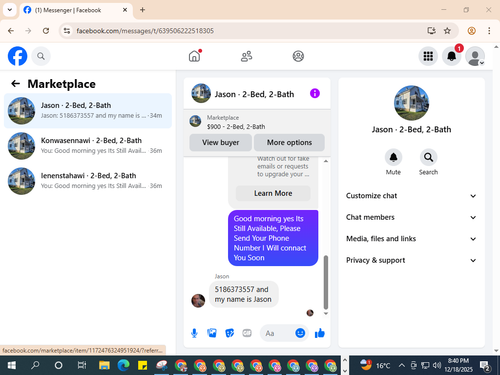500x375 pixels.
Task: Select the Messenger | Facebook tab
Action: coord(75,10)
